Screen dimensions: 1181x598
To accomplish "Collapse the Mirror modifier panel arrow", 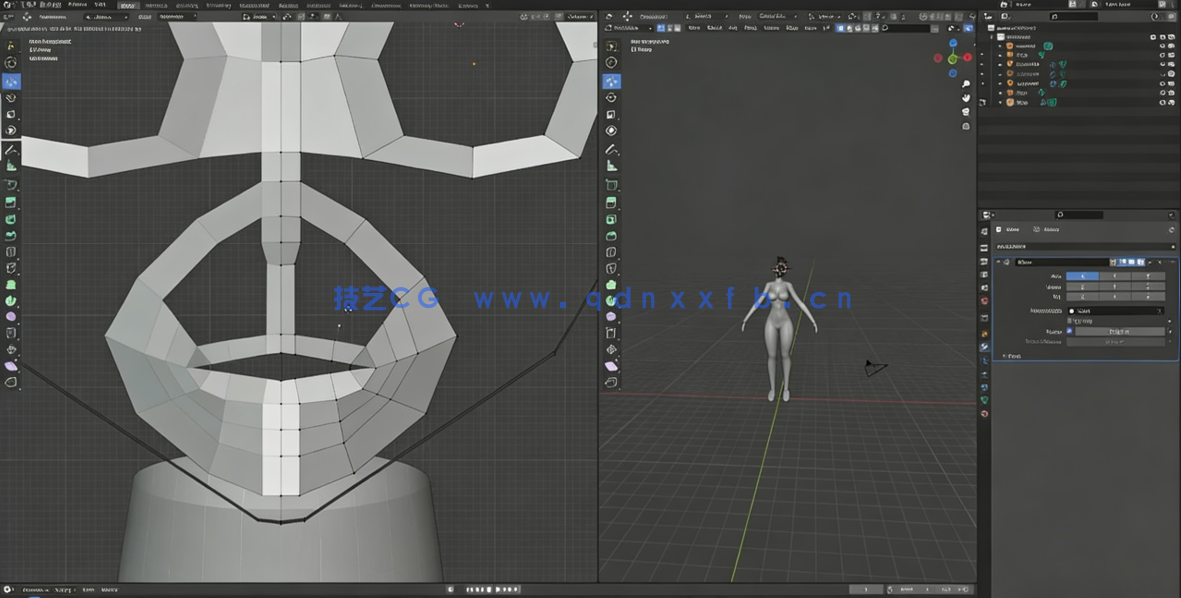I will click(998, 262).
